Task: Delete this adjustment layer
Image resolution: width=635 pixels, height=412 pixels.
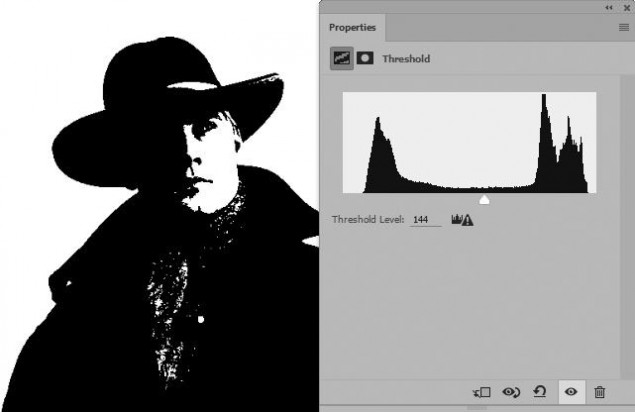Action: tap(599, 392)
